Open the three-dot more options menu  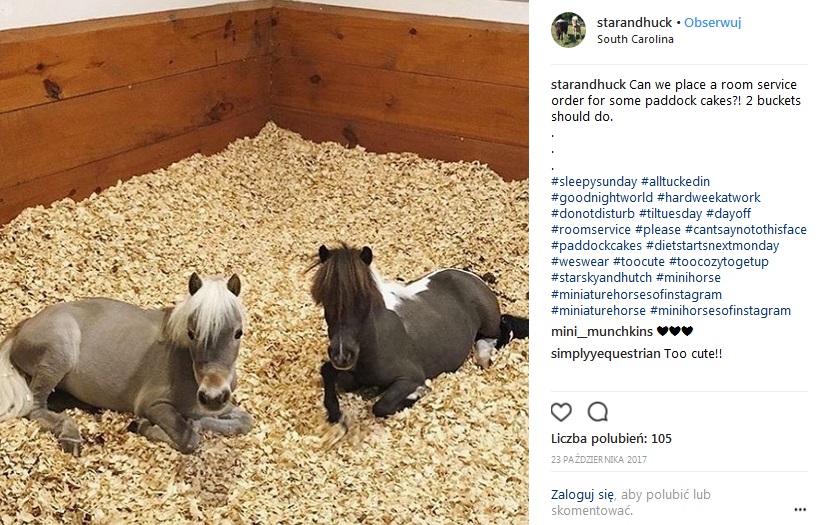click(x=800, y=510)
